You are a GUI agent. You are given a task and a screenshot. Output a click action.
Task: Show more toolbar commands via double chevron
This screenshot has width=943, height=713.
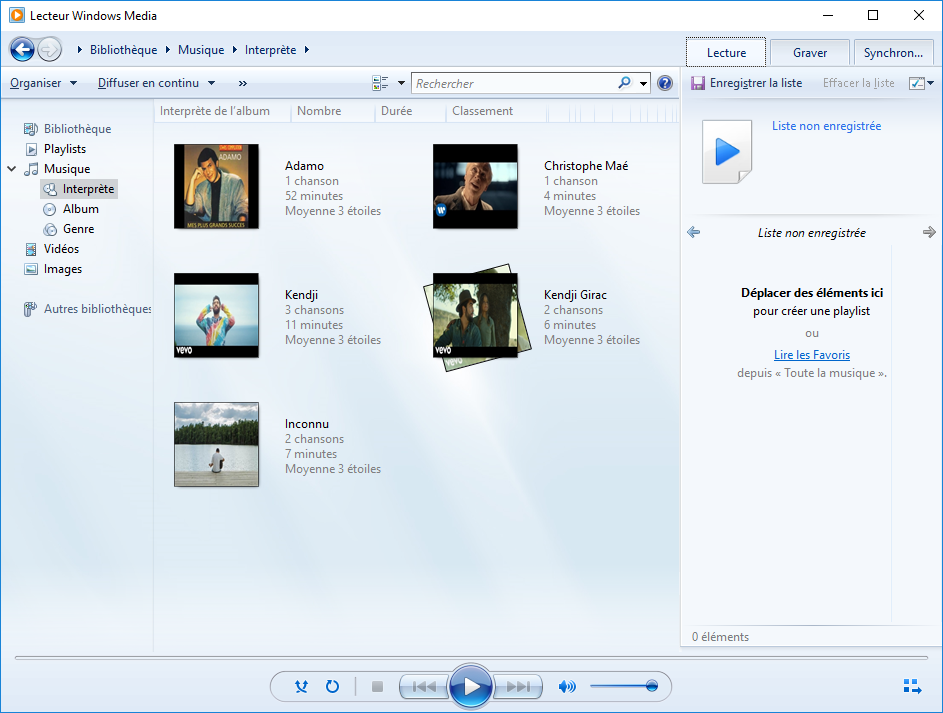point(242,83)
